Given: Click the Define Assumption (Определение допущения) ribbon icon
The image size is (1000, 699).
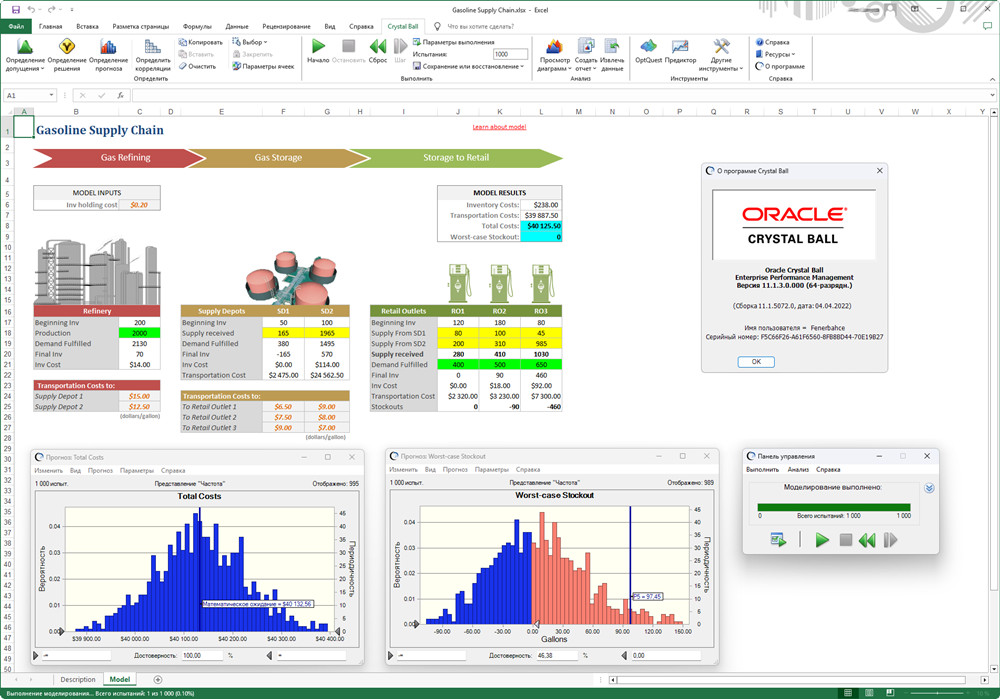Looking at the screenshot, I should (25, 47).
